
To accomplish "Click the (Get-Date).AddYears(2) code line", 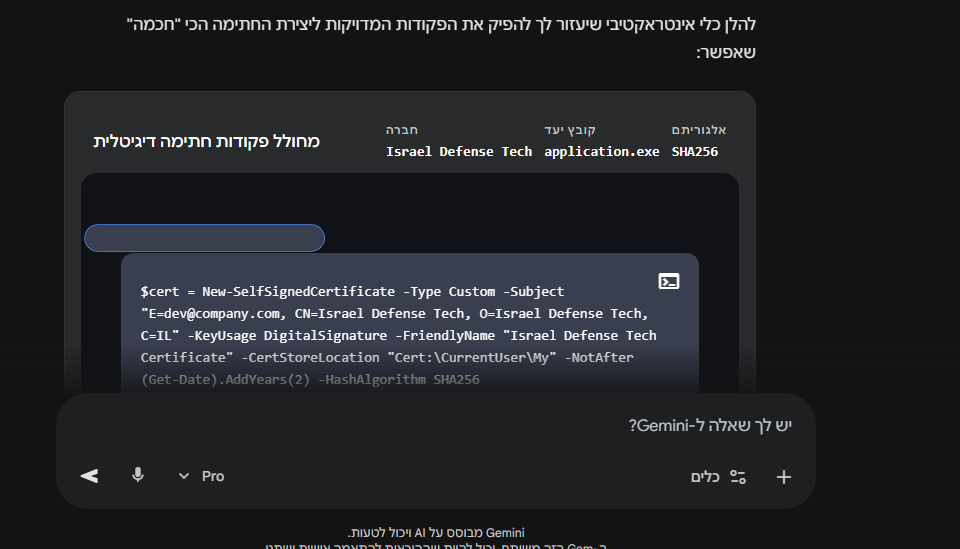I will [310, 379].
